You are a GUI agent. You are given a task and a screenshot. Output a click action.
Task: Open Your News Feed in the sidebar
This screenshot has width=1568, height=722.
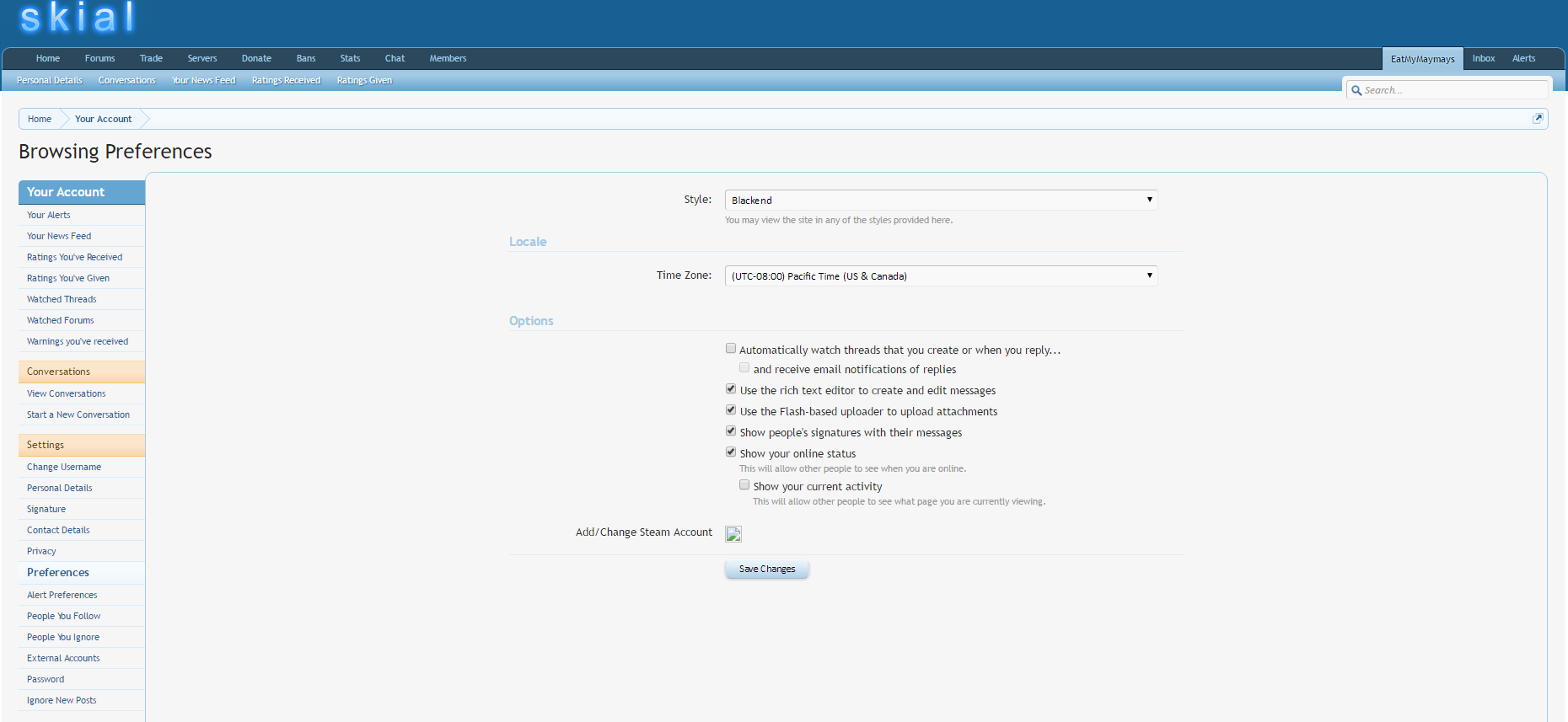pyautogui.click(x=82, y=236)
